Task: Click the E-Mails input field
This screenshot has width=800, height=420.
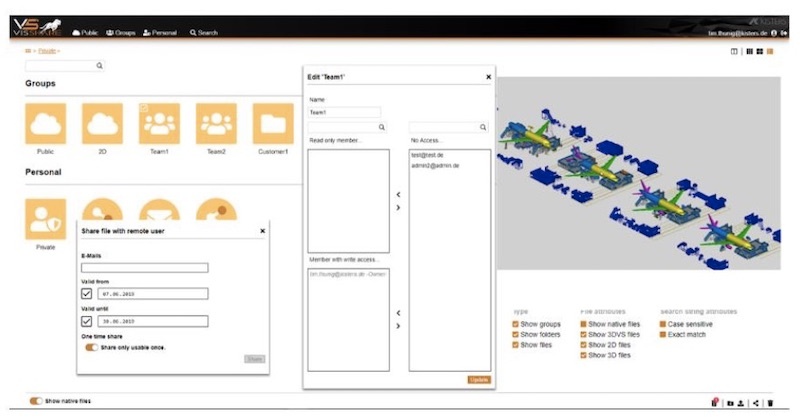Action: click(x=145, y=268)
